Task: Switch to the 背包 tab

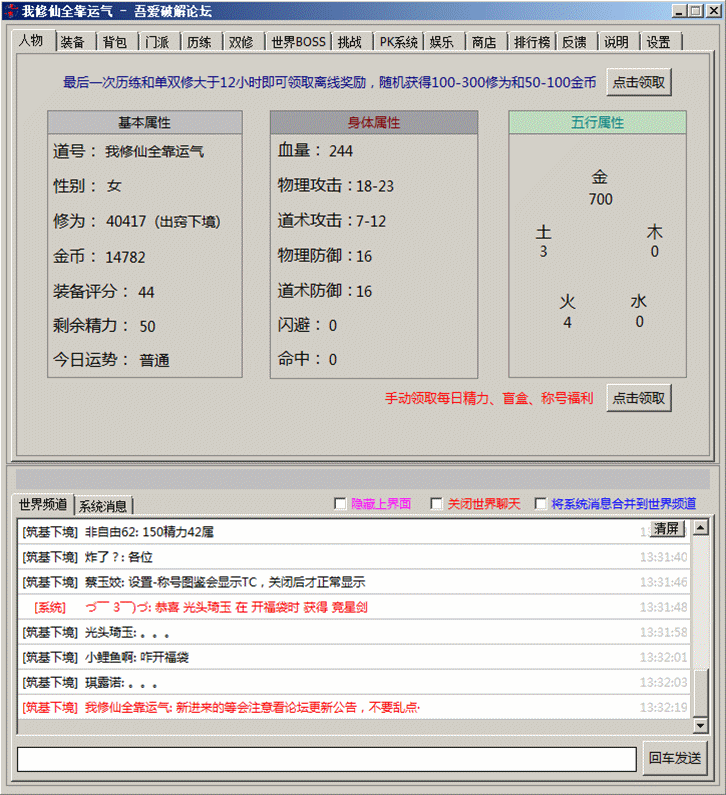Action: coord(114,42)
